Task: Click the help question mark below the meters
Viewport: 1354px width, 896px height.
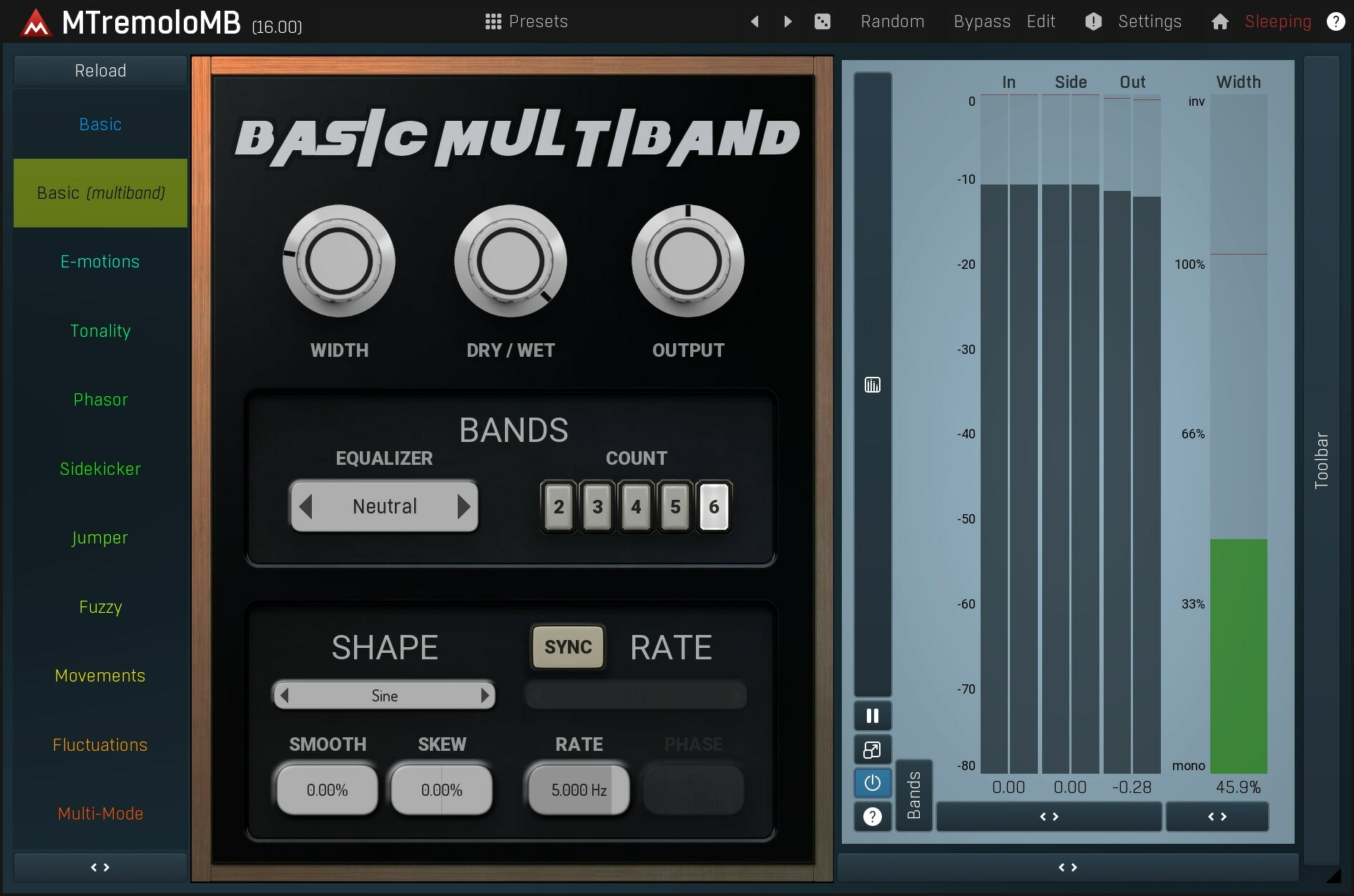Action: [x=872, y=817]
